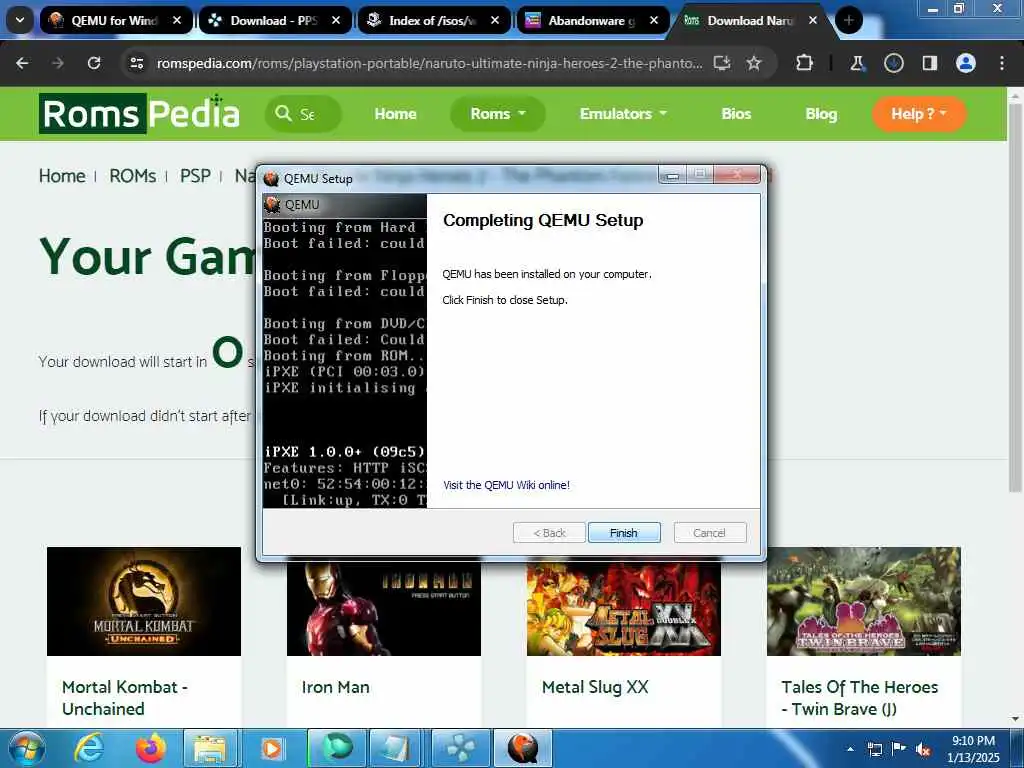This screenshot has width=1024, height=768.
Task: Launch Firefox from taskbar
Action: [x=151, y=748]
